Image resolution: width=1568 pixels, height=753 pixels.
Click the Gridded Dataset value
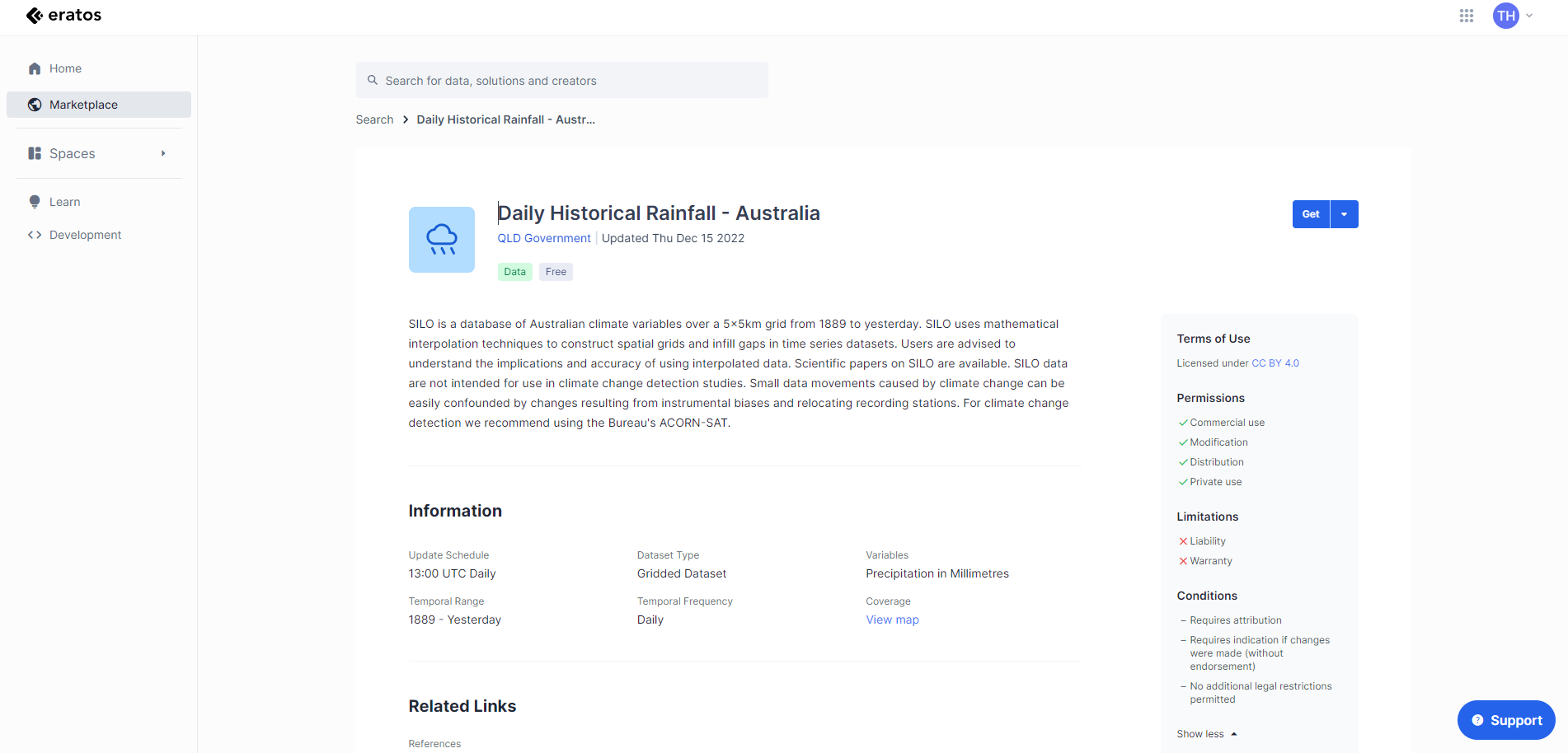682,573
